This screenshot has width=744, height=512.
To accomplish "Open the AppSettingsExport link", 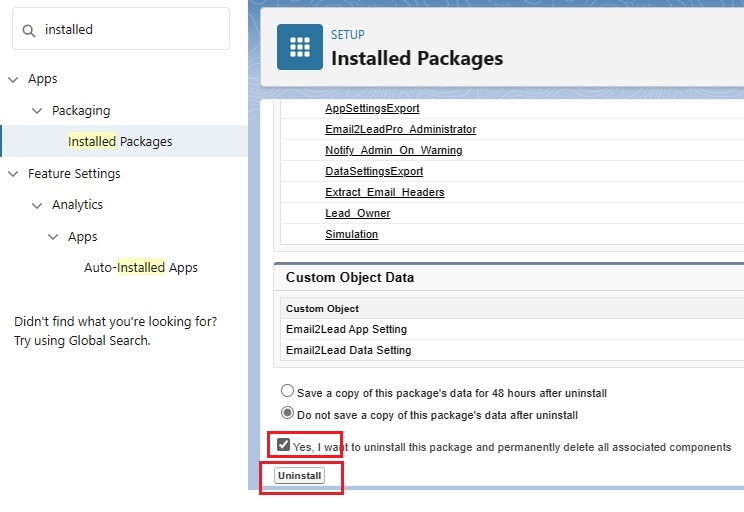I will tap(372, 108).
